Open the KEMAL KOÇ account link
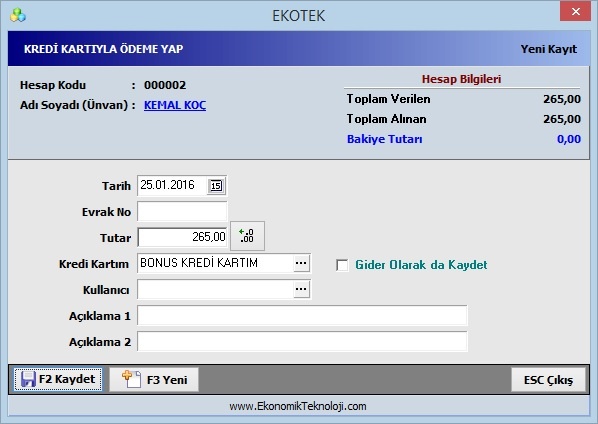 pyautogui.click(x=175, y=105)
